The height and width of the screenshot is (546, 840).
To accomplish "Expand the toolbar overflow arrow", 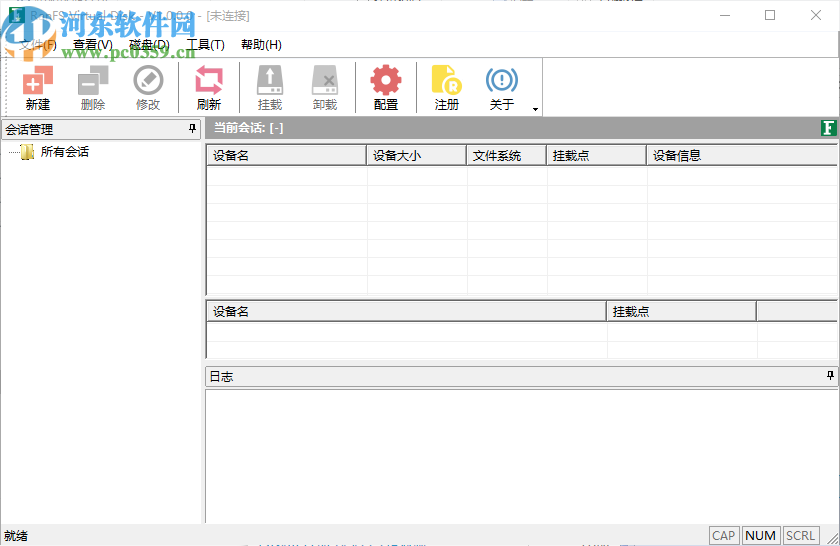I will [535, 109].
